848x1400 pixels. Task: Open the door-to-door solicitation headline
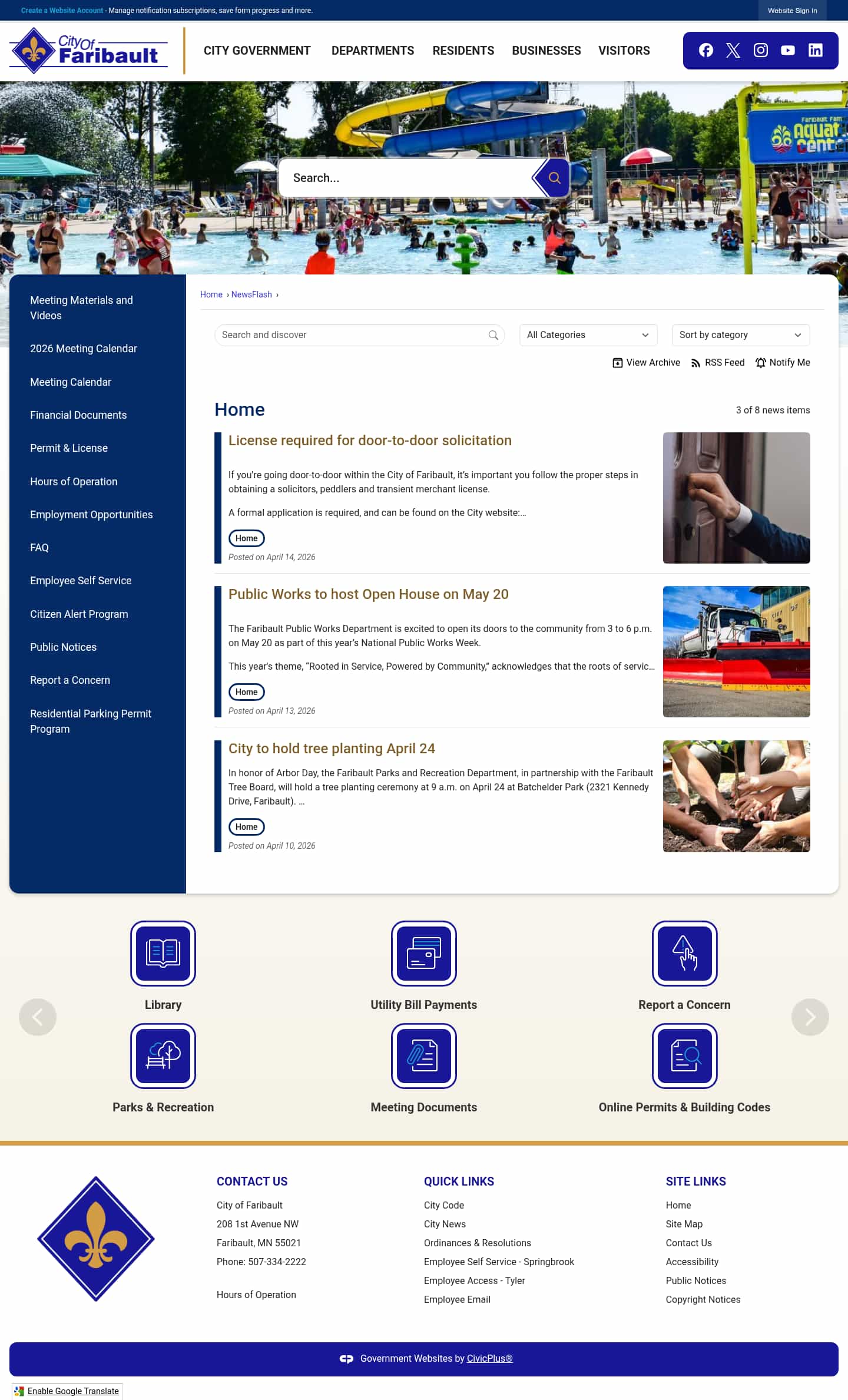[x=370, y=441]
